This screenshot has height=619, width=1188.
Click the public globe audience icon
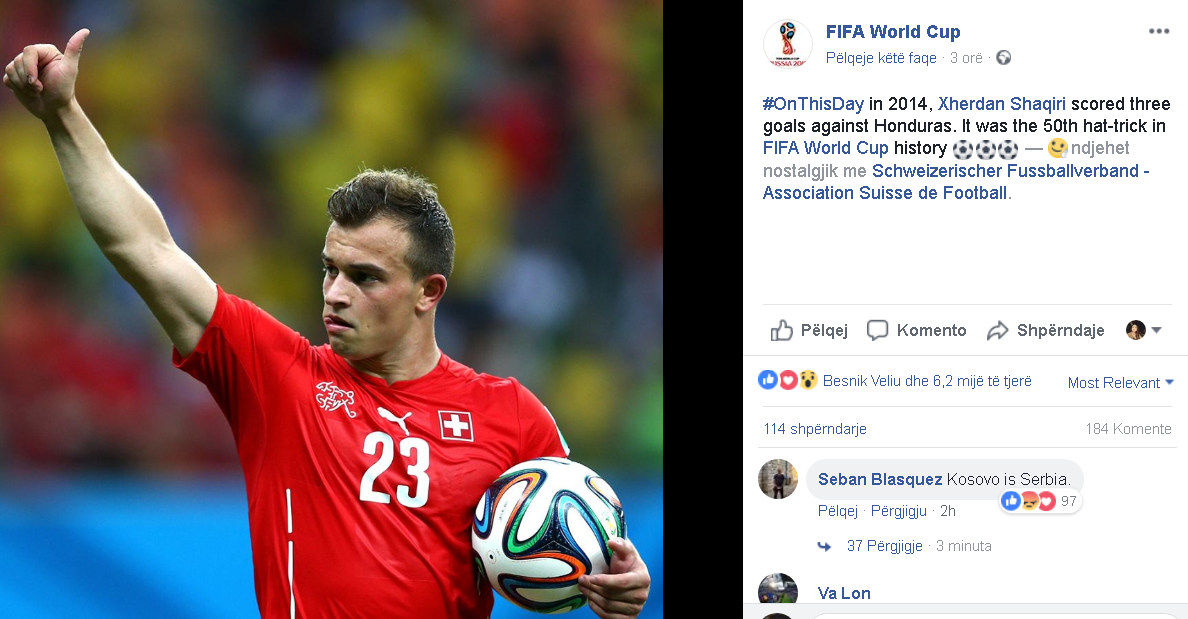pos(1003,58)
